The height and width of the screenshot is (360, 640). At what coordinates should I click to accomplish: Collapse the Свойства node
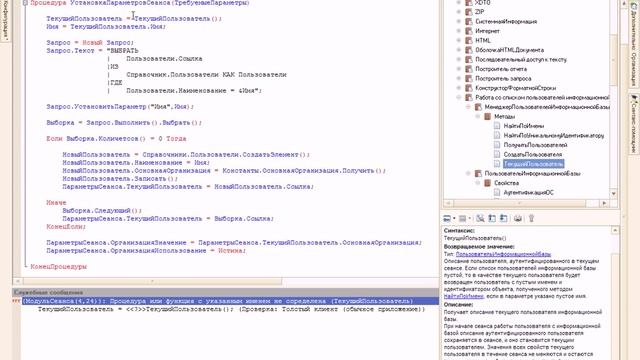478,183
